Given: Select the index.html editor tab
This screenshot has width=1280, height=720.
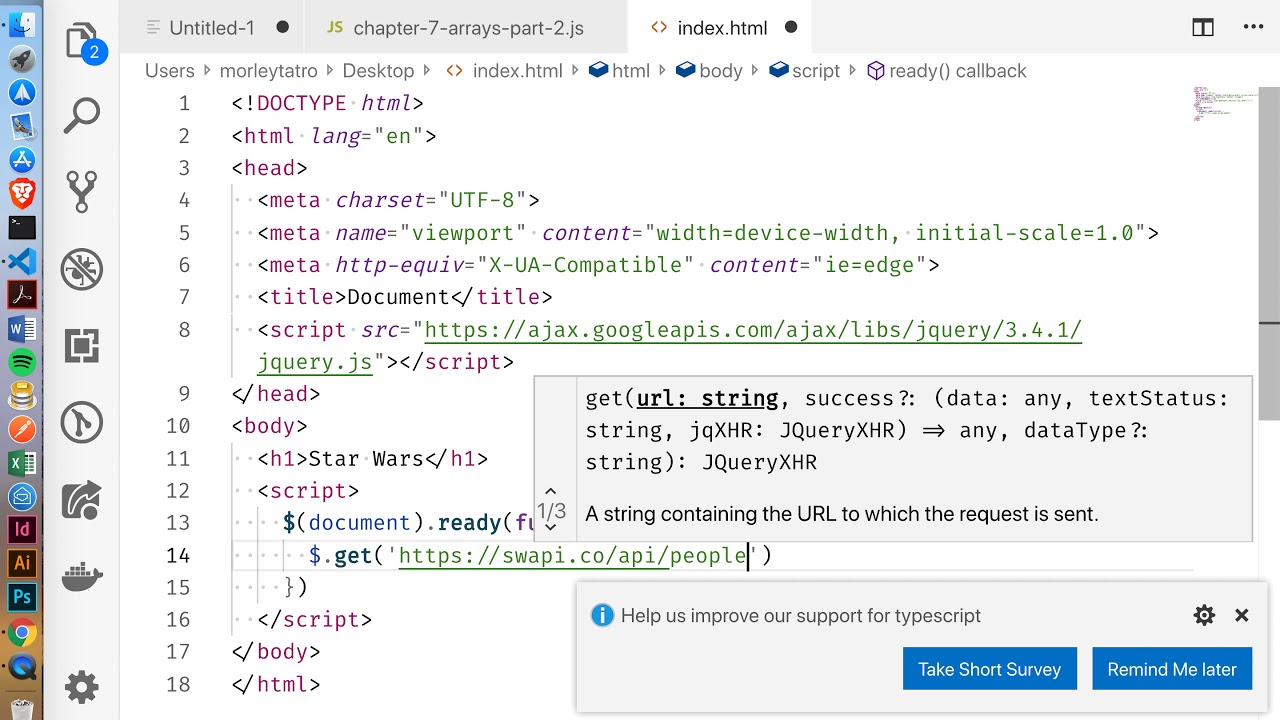Looking at the screenshot, I should coord(722,28).
